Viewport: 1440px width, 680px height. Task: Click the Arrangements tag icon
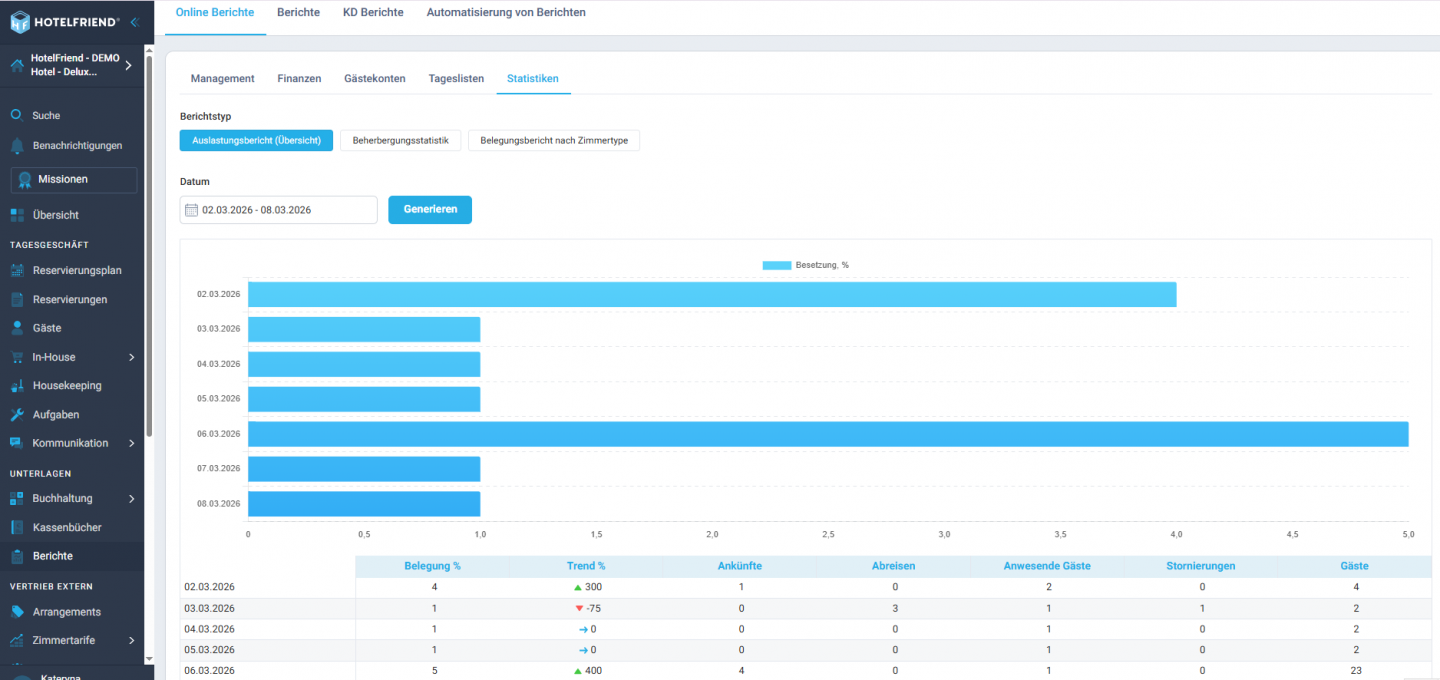point(17,612)
